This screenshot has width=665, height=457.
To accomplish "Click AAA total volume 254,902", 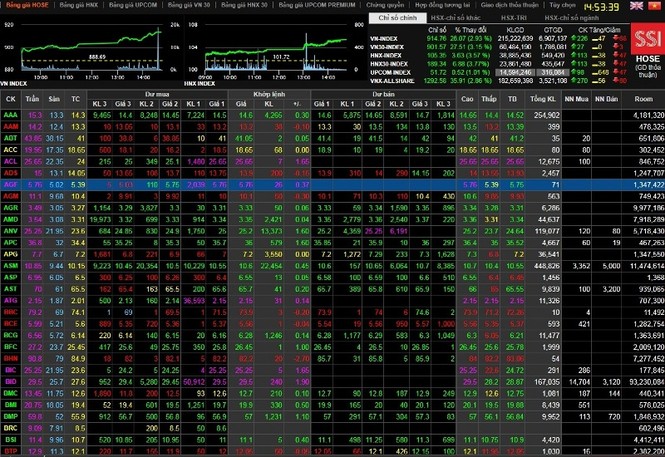I will click(547, 115).
